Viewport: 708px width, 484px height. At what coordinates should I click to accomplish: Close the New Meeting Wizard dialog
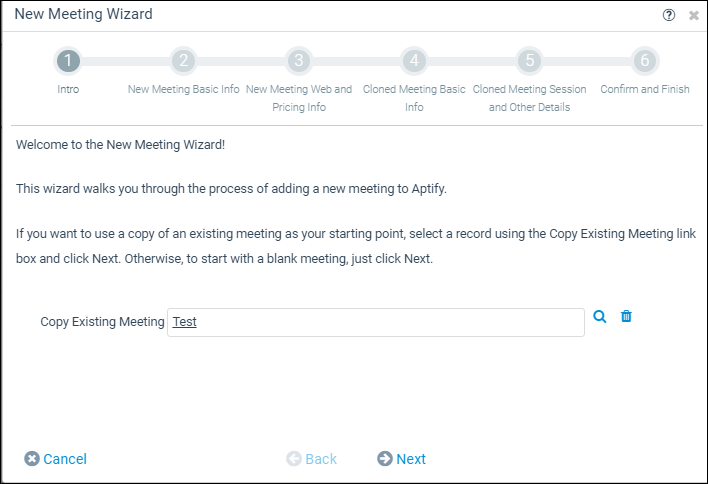click(x=694, y=16)
